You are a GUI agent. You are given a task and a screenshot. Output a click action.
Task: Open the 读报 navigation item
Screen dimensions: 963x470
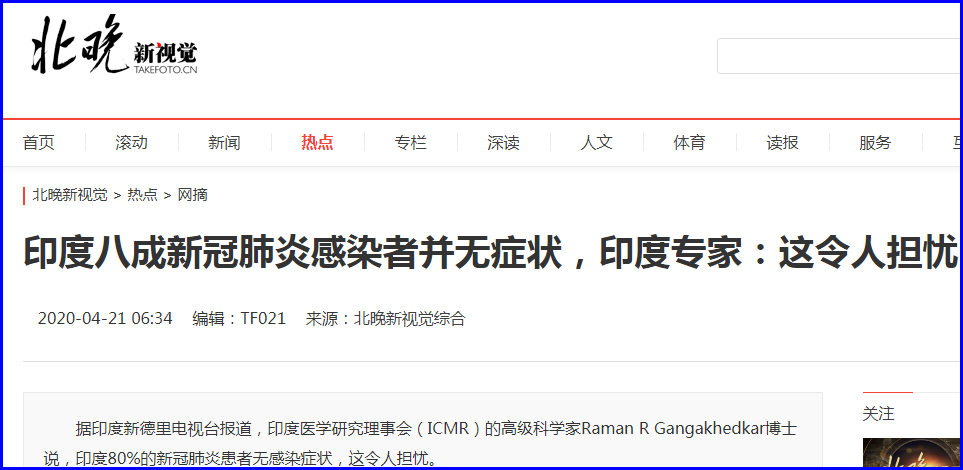[782, 143]
